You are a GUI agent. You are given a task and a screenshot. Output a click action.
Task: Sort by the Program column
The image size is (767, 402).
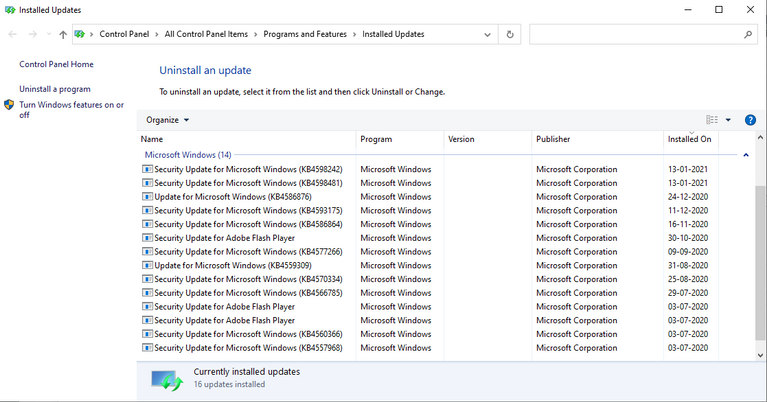click(x=400, y=139)
